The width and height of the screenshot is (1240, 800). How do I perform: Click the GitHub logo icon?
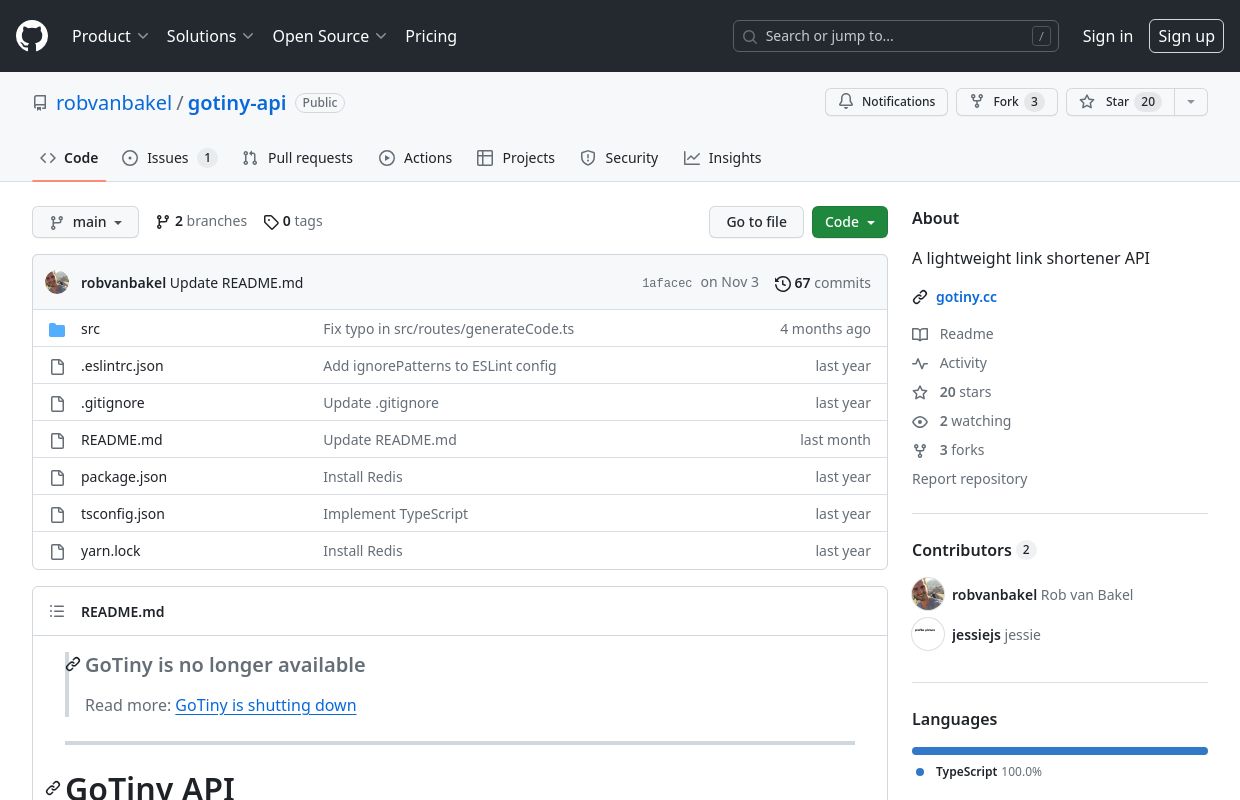coord(32,36)
